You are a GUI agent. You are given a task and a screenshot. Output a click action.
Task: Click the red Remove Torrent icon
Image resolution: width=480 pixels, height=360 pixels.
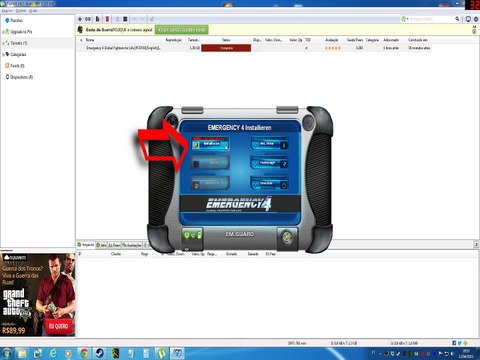107,19
